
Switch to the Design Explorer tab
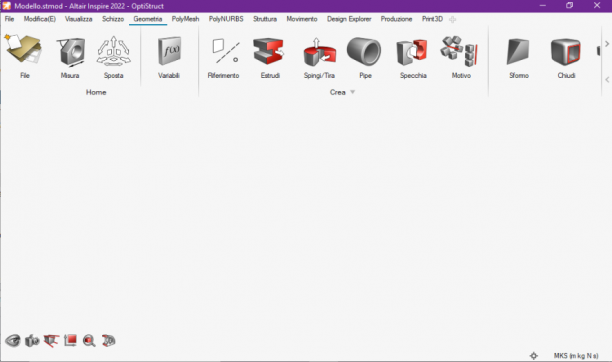pyautogui.click(x=349, y=19)
